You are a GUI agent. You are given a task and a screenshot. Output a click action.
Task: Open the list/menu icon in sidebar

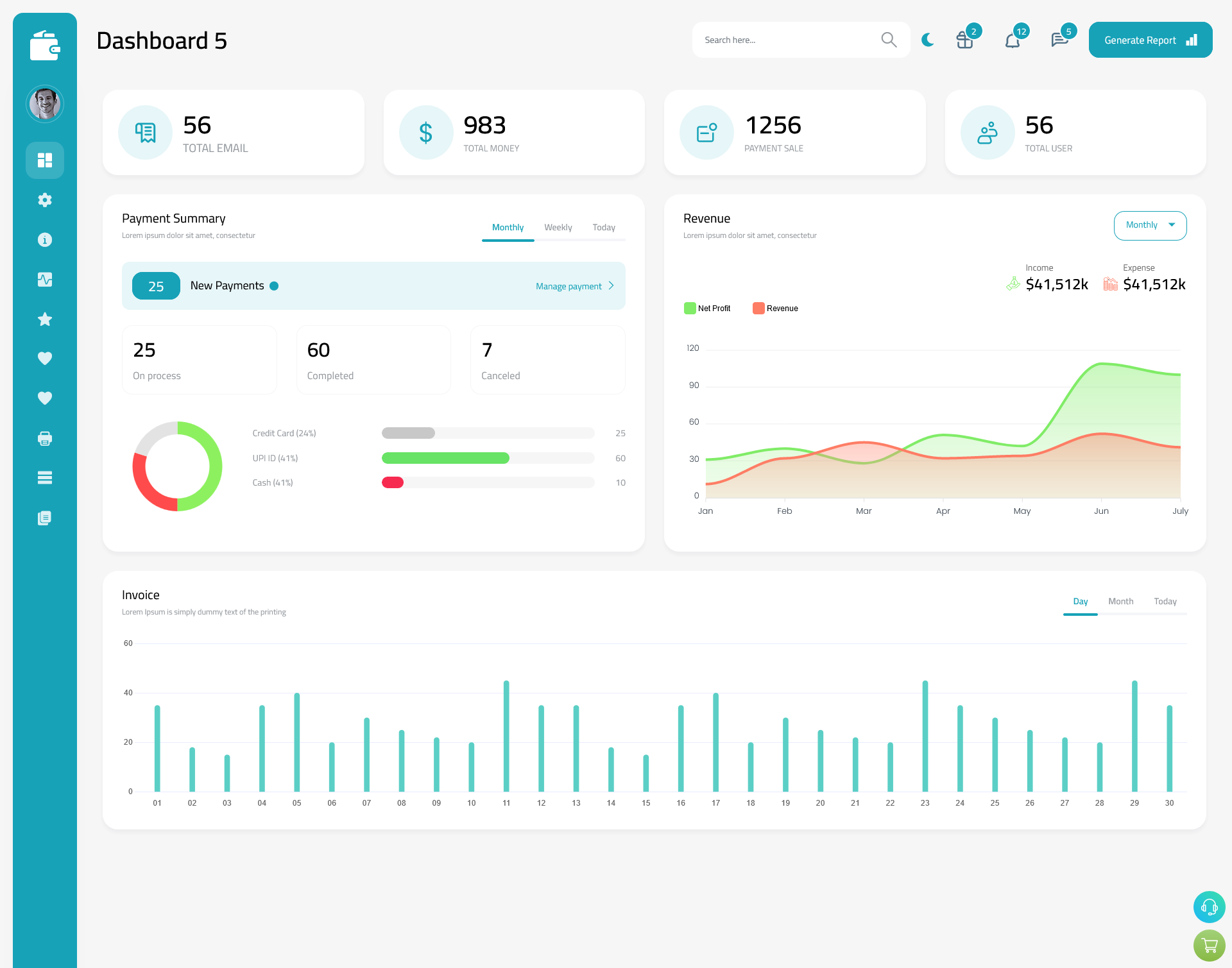(x=44, y=478)
